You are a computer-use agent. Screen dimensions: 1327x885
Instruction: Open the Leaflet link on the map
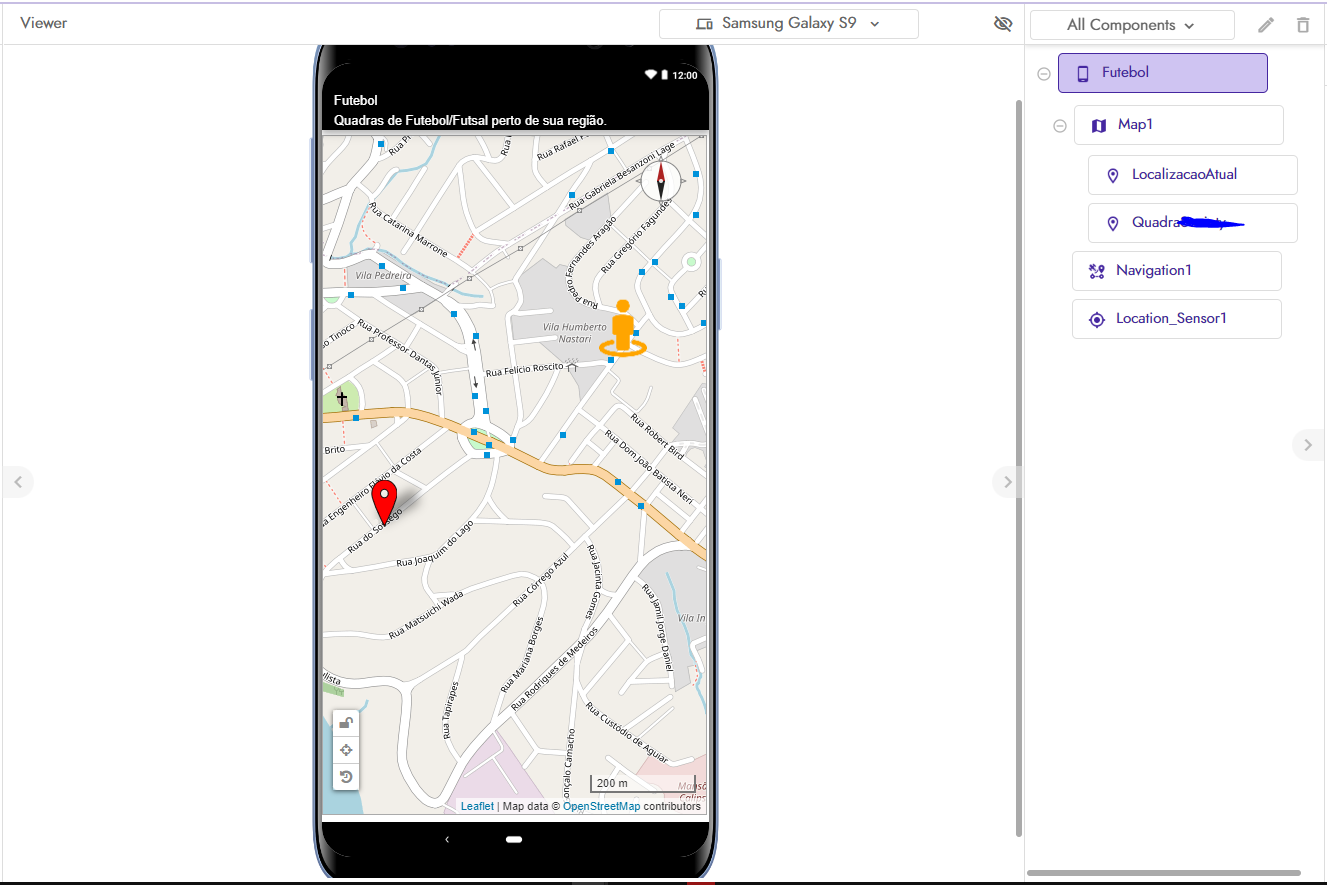(x=477, y=806)
